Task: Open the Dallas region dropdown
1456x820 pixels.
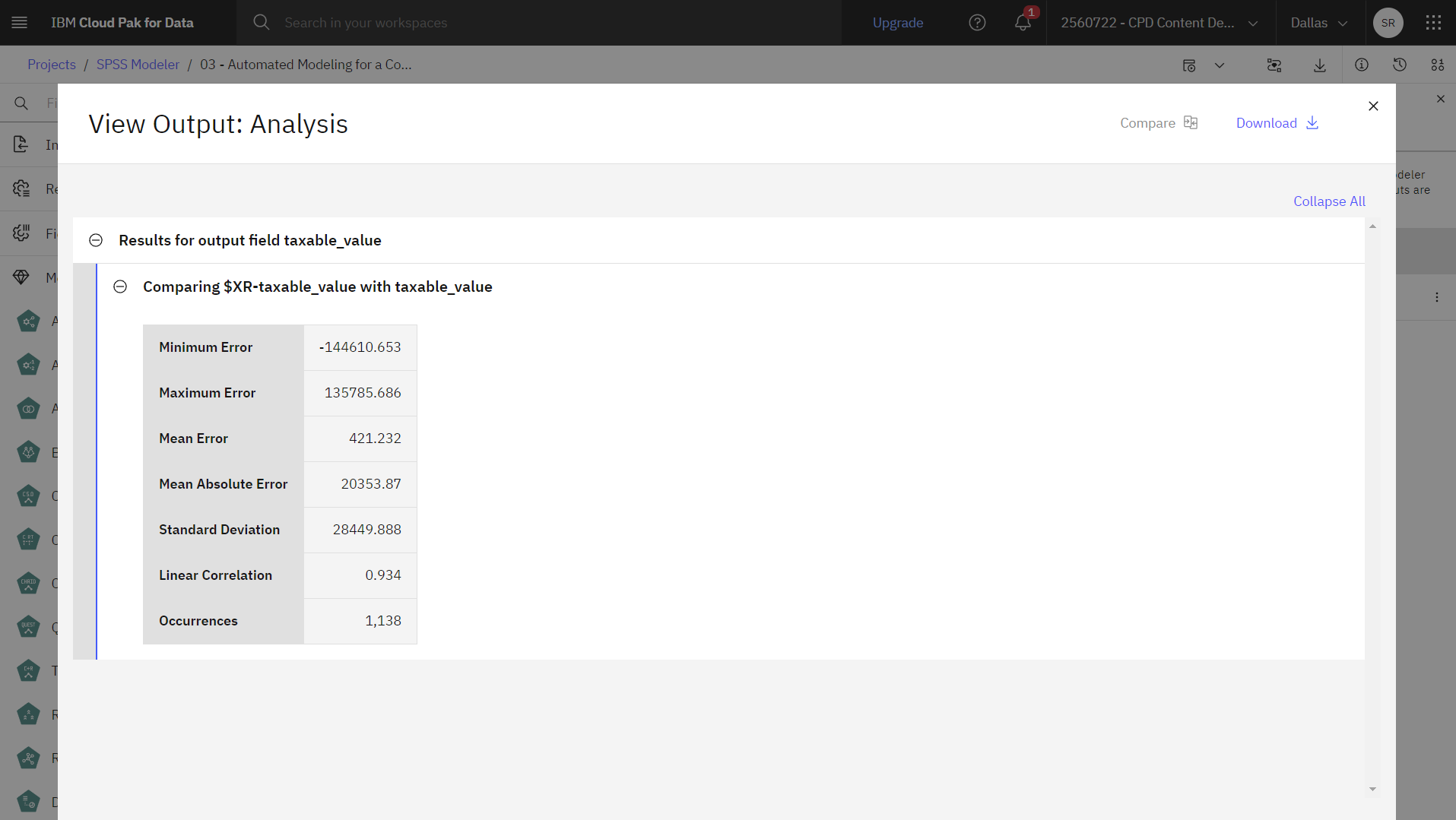Action: click(1320, 23)
